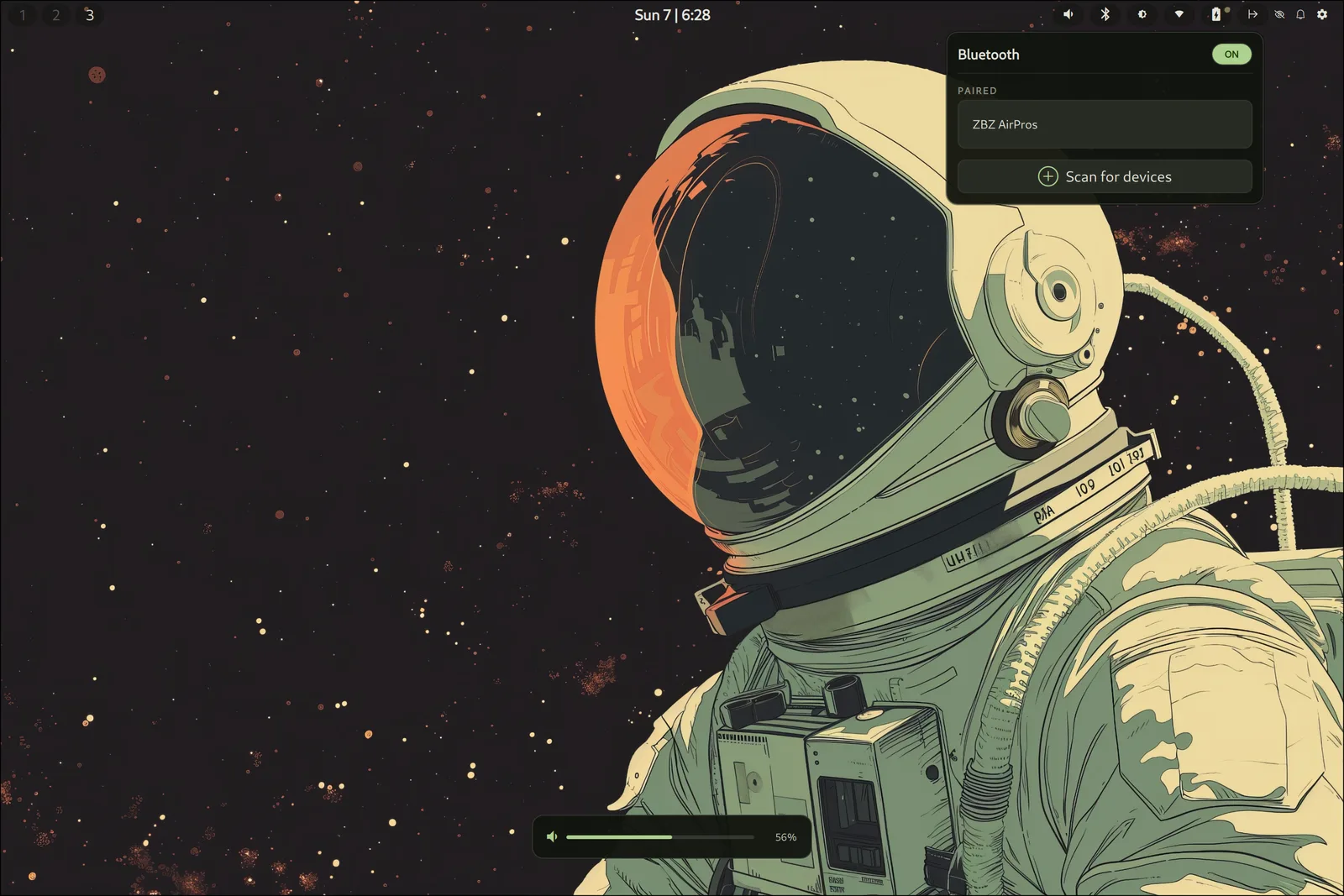Click the arrow-to-bar icon in the top bar

click(1252, 14)
